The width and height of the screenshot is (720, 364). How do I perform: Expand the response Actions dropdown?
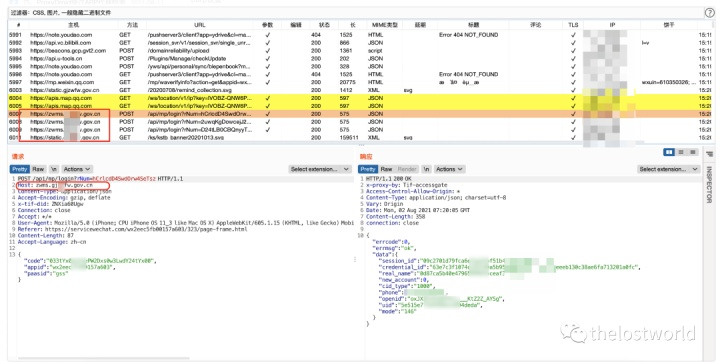pos(449,169)
